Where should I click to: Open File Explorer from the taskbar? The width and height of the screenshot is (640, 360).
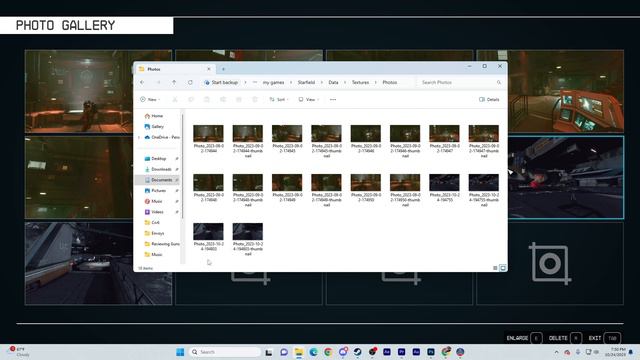pos(299,352)
